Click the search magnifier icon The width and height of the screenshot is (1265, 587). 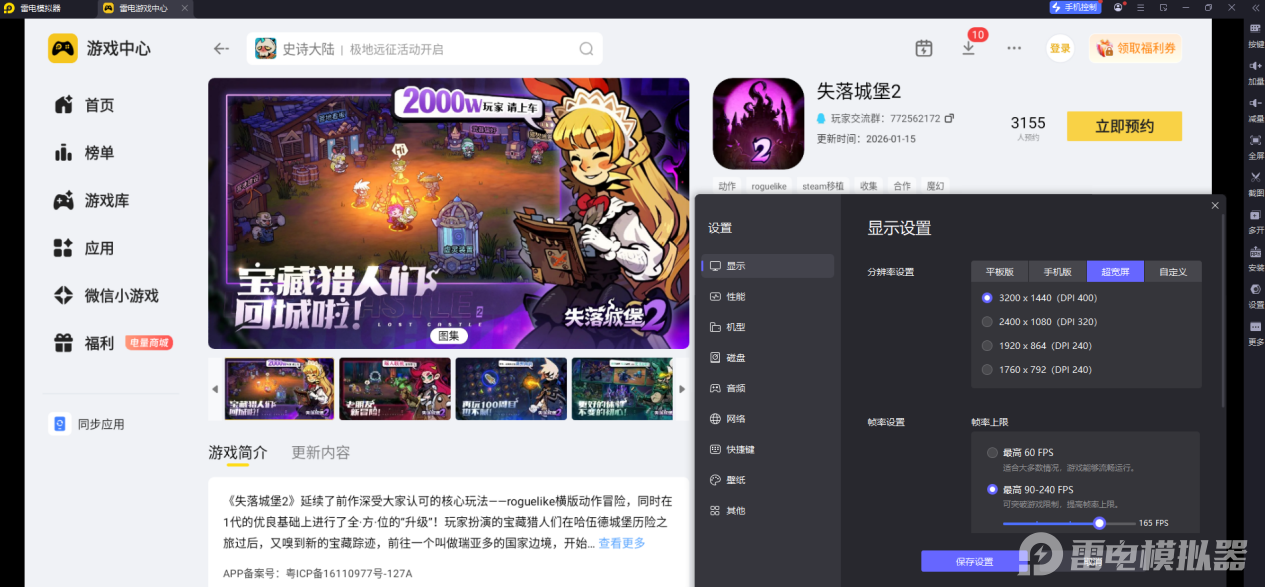tap(586, 49)
